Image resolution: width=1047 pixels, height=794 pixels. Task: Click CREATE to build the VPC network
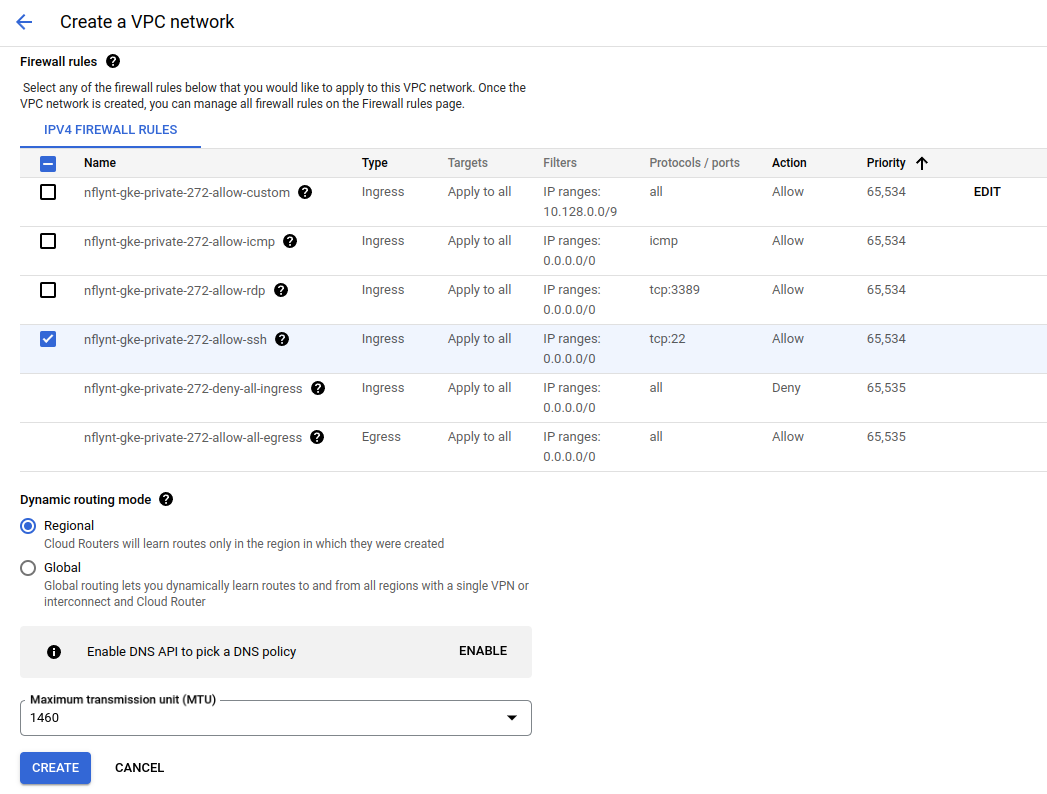pyautogui.click(x=55, y=767)
